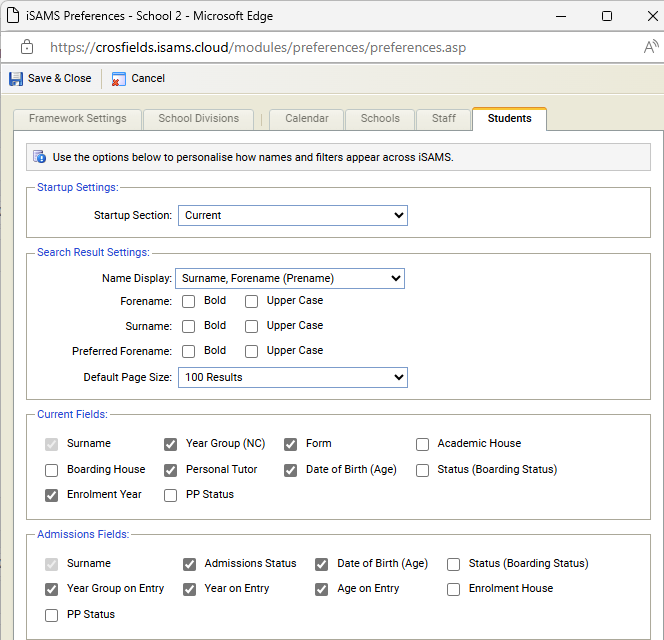Open the Startup Section dropdown
Viewport: 664px width, 640px height.
[292, 215]
